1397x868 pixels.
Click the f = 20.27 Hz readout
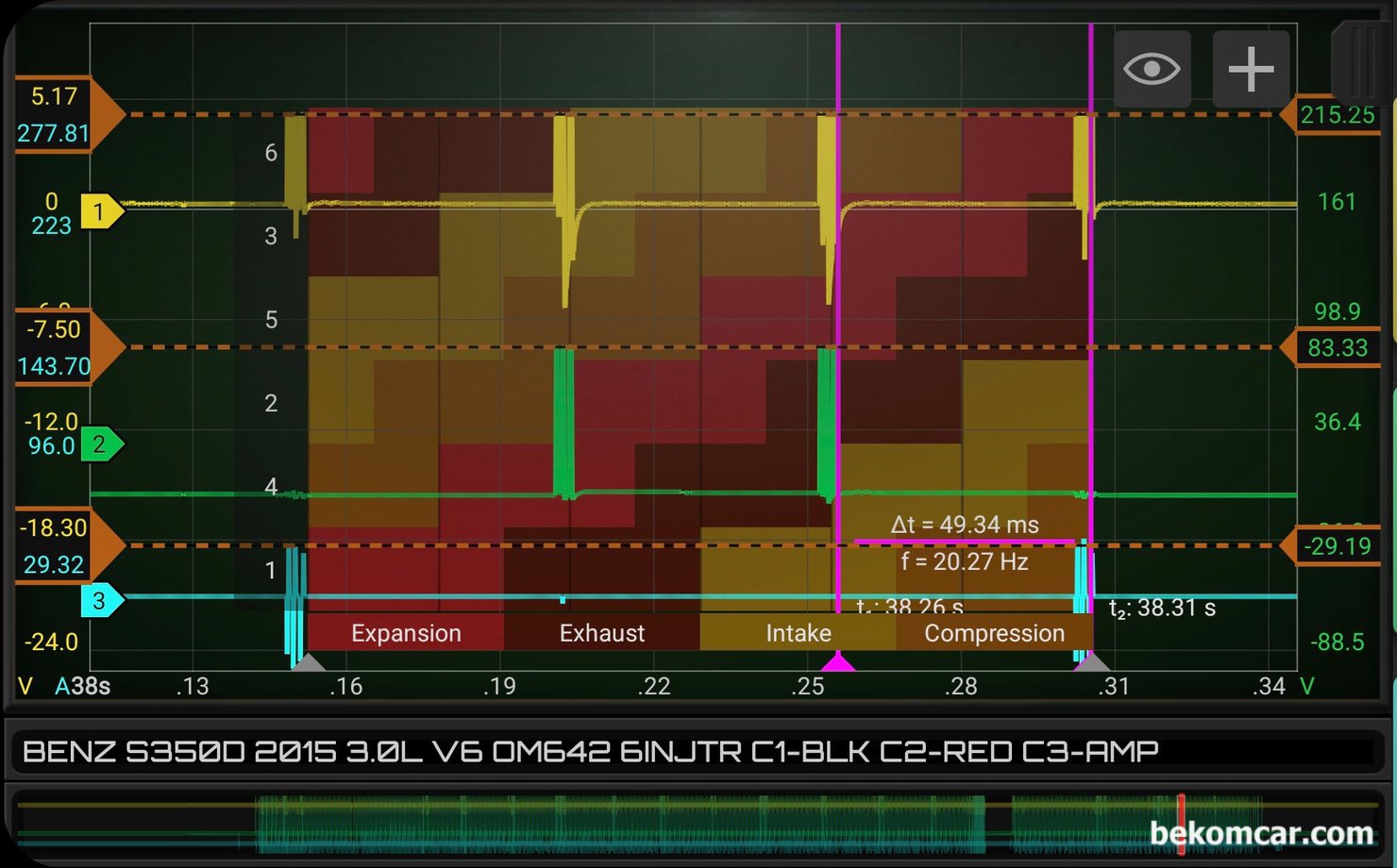(964, 561)
